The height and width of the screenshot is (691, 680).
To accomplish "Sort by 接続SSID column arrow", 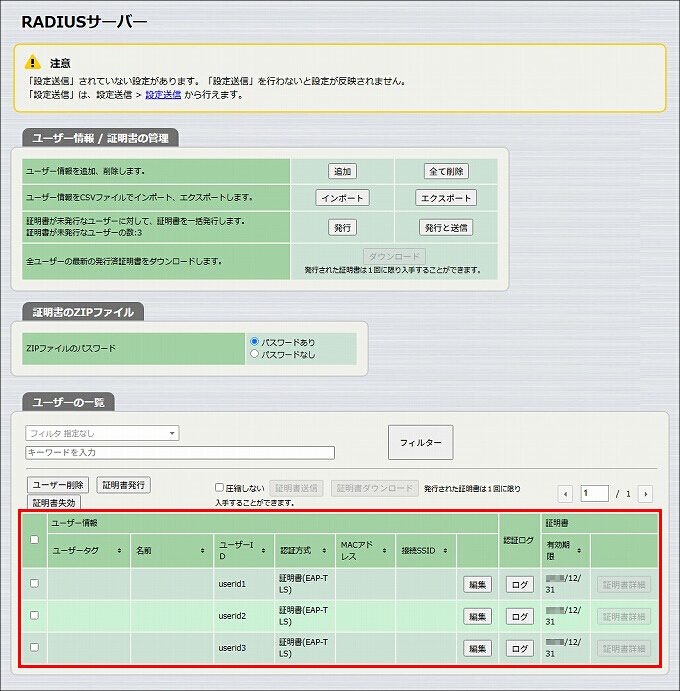I will (446, 550).
